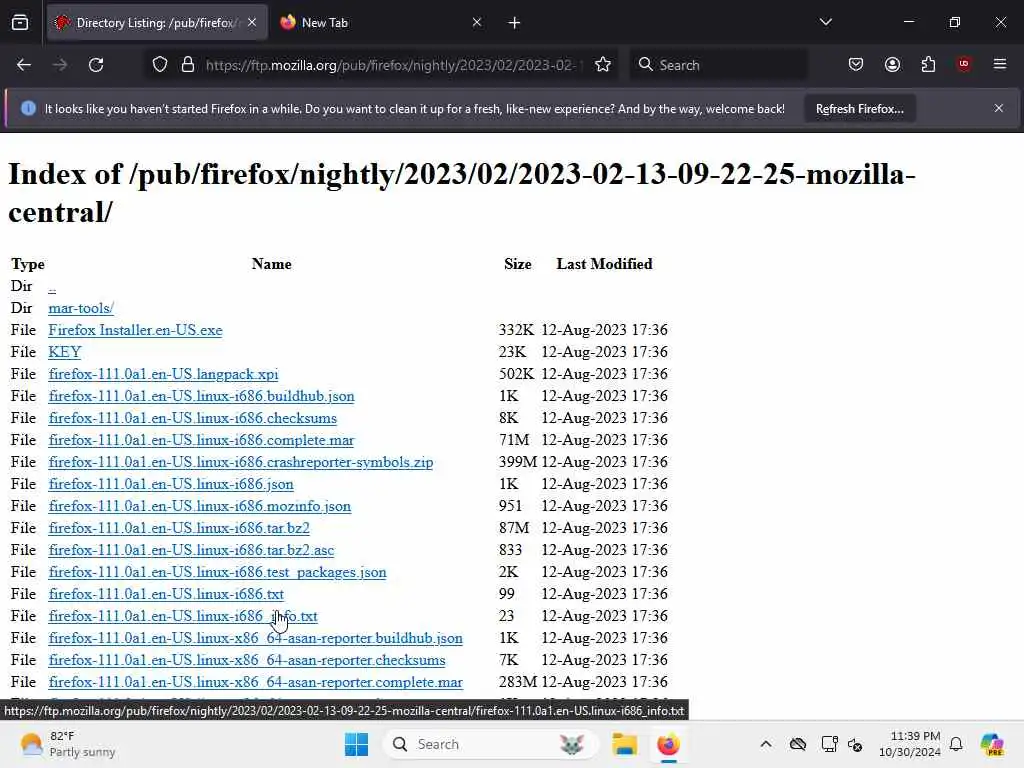Download Firefox Installer.en-US.exe
The width and height of the screenshot is (1024, 768).
tap(135, 330)
